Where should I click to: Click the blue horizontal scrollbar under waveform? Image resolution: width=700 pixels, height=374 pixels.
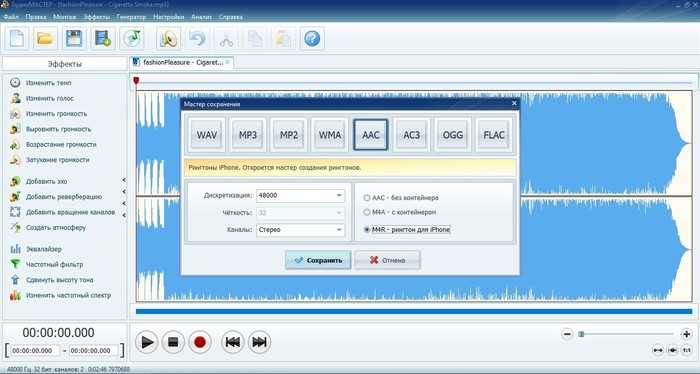414,312
